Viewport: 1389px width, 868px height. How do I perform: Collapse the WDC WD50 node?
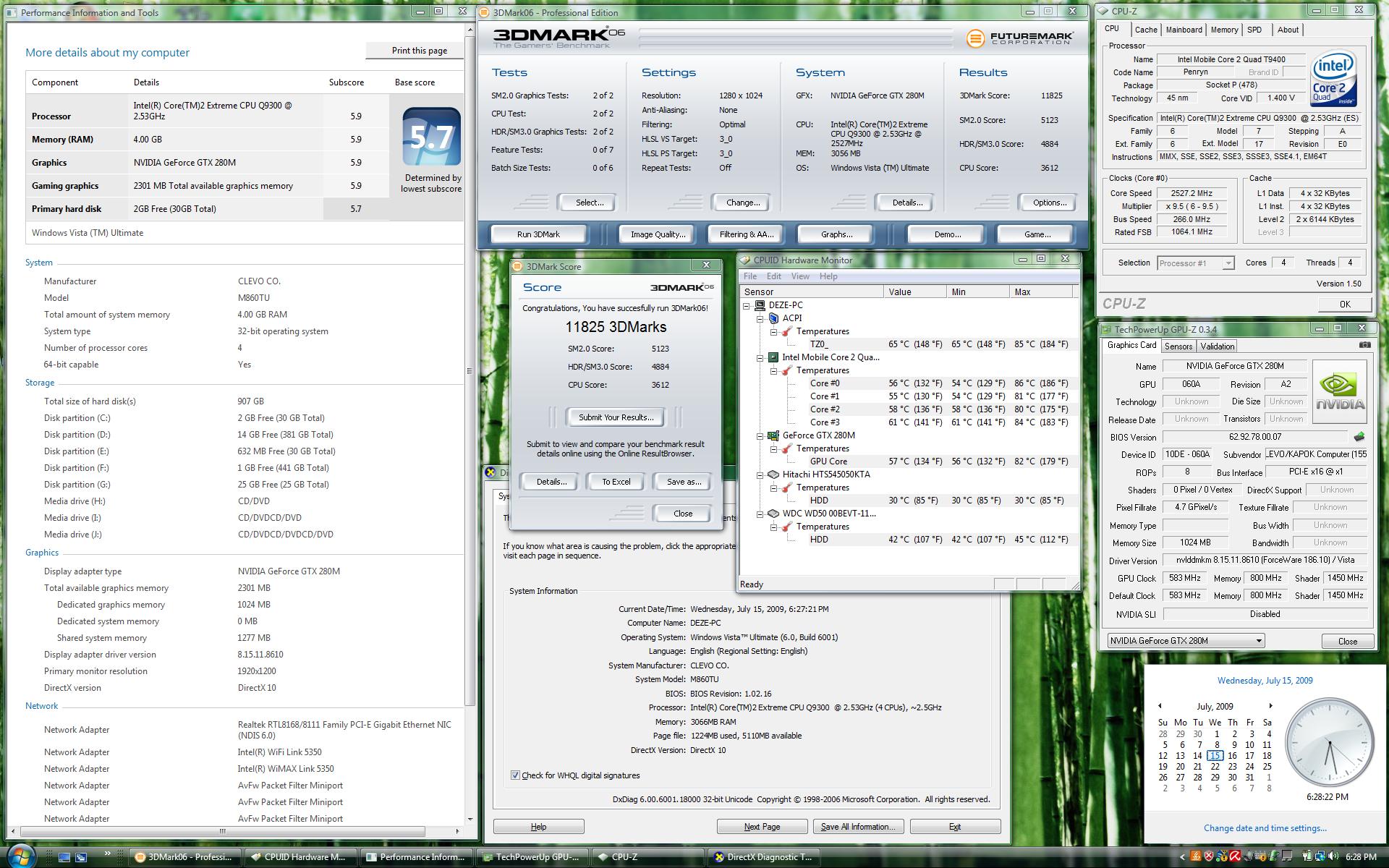tap(760, 514)
